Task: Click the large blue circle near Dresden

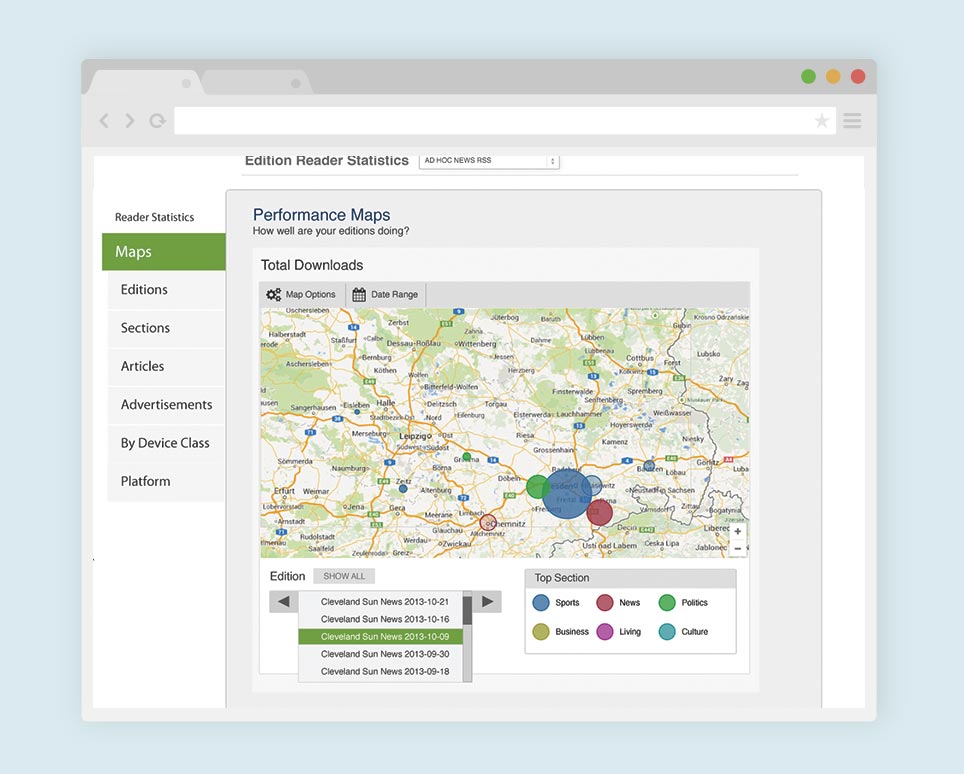Action: coord(567,494)
